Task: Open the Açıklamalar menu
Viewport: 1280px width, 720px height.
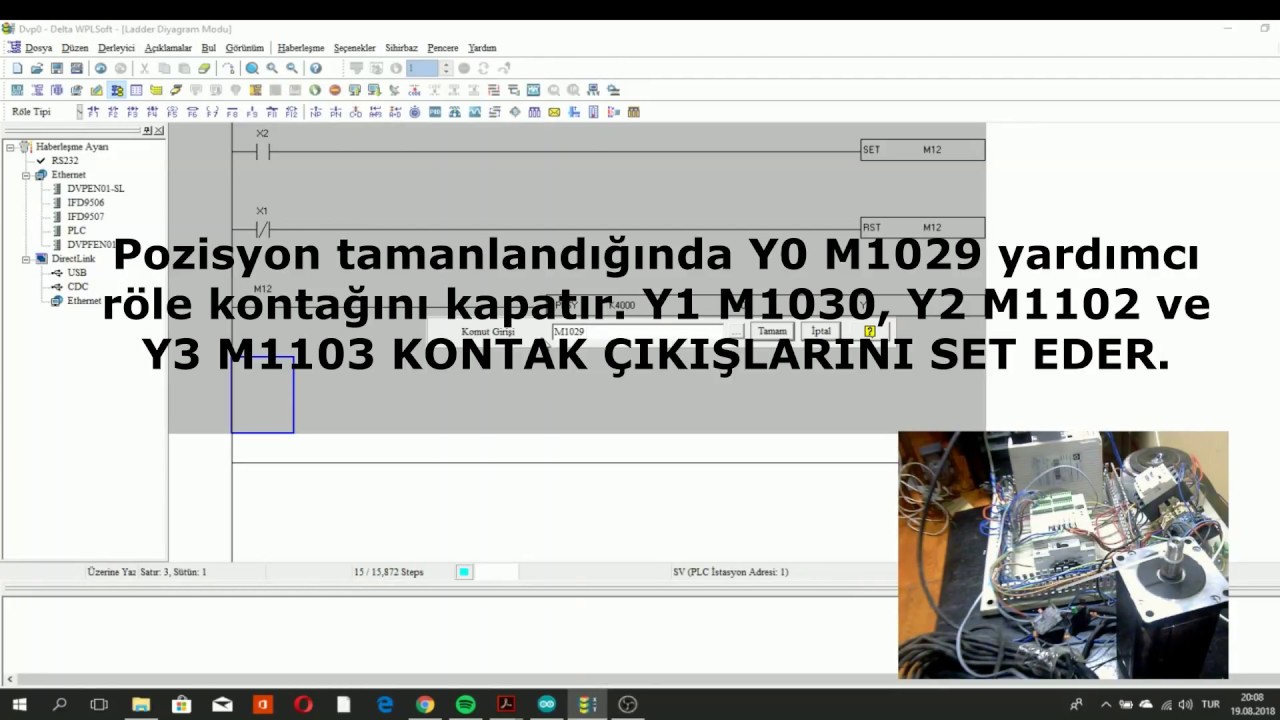Action: [x=168, y=48]
